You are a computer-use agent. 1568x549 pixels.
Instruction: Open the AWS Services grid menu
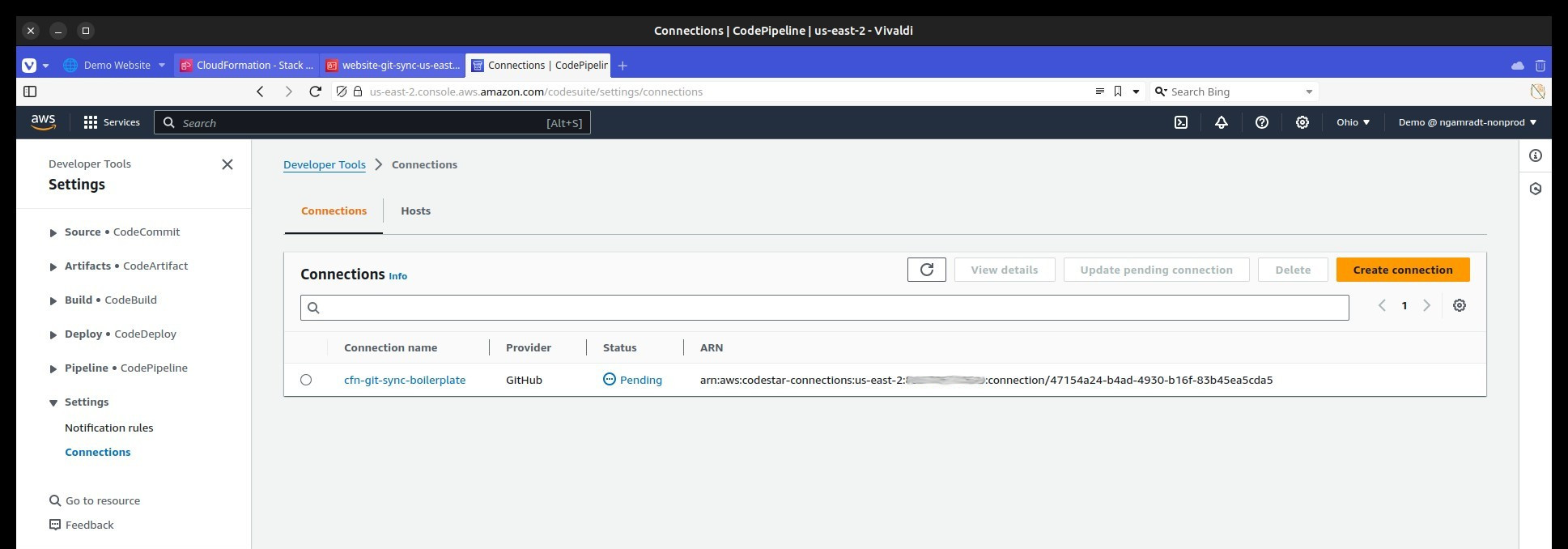112,122
